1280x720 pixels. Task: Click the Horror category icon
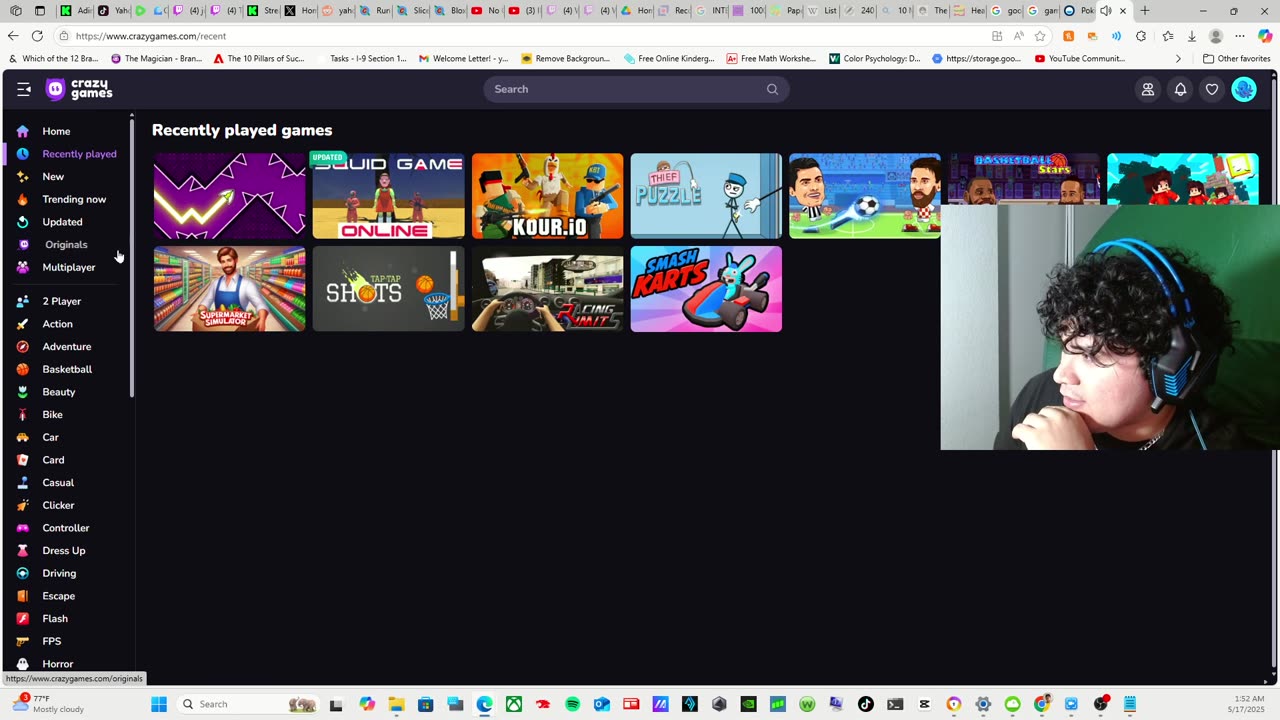click(x=22, y=664)
